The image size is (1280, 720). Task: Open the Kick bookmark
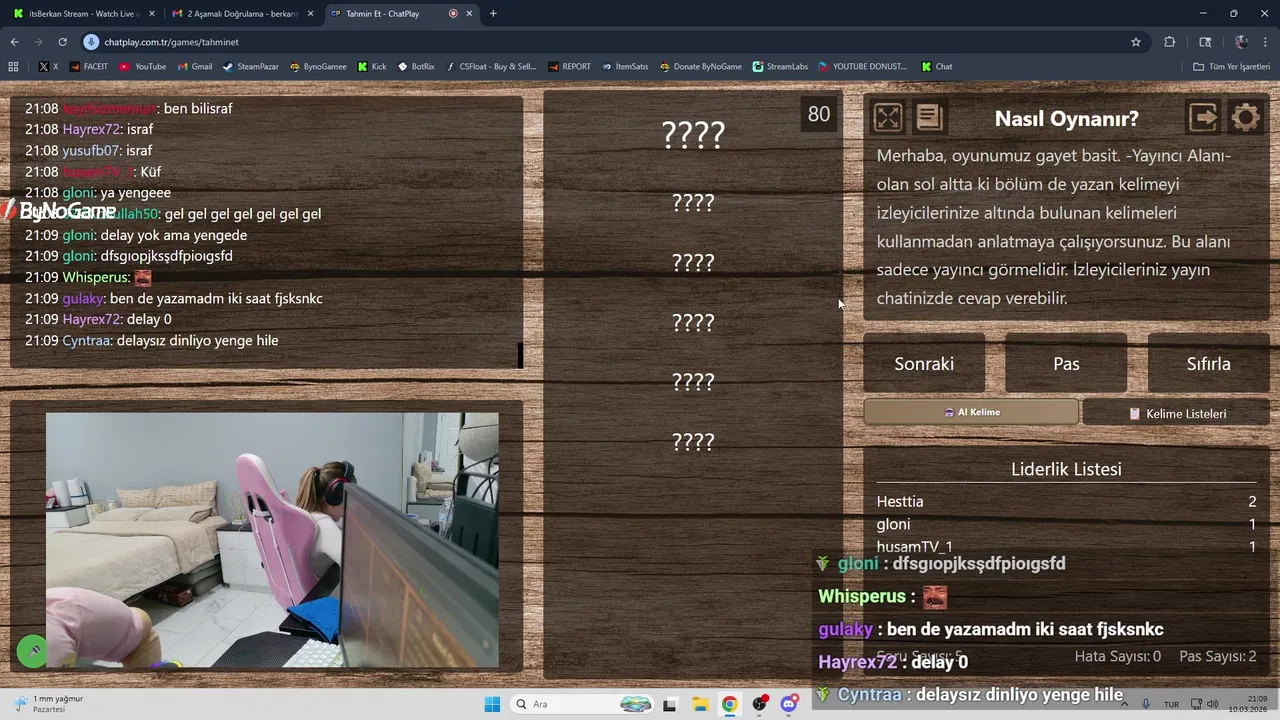(x=371, y=66)
